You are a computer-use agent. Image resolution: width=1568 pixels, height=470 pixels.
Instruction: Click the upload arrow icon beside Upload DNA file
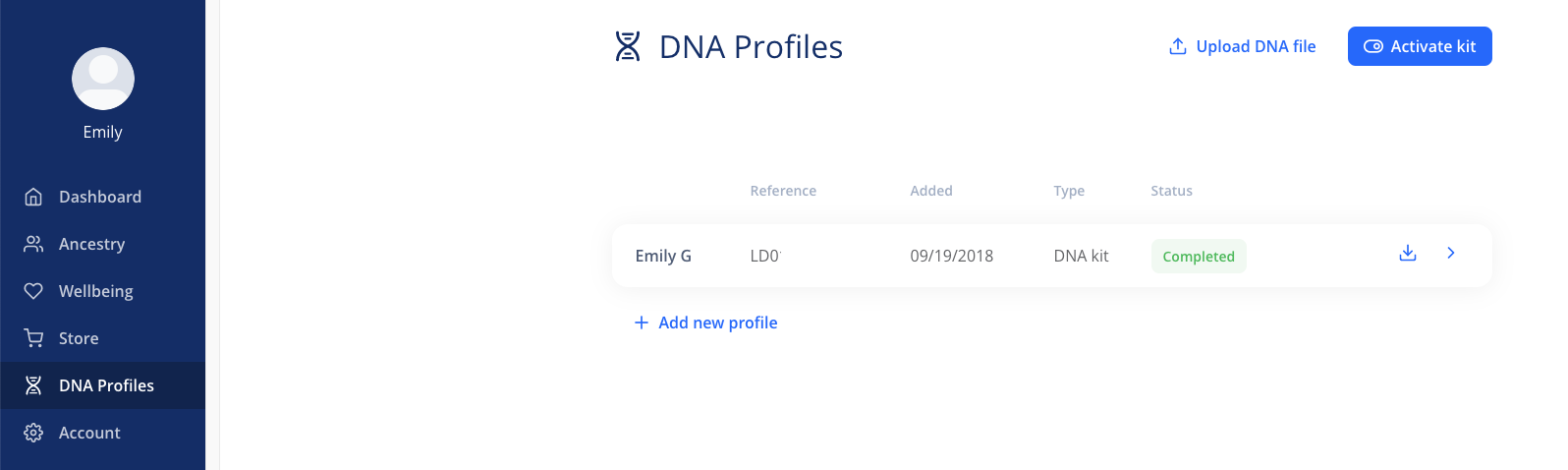tap(1178, 46)
